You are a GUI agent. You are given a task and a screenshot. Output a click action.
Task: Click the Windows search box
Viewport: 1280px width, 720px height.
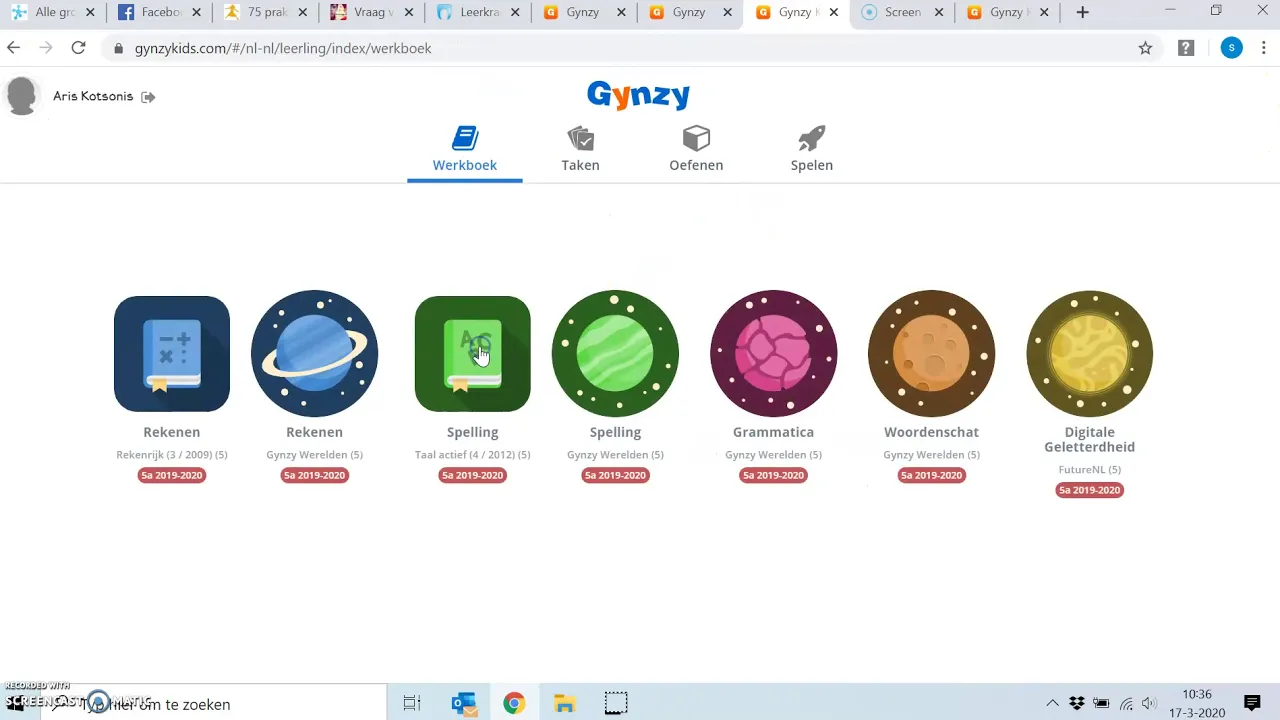[215, 704]
